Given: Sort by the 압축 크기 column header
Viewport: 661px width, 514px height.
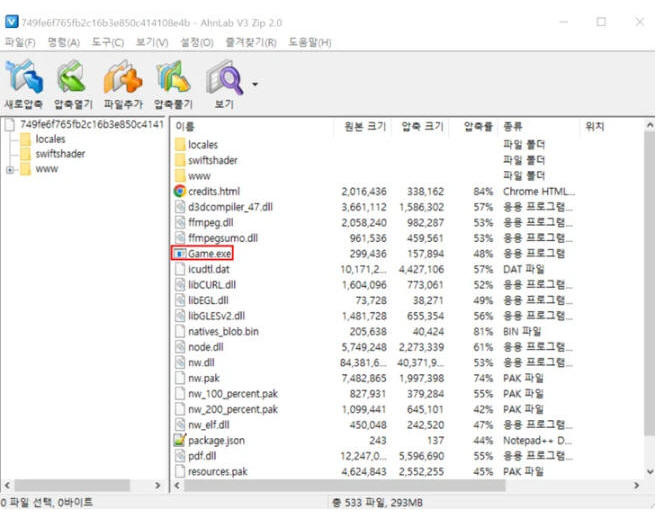Looking at the screenshot, I should point(422,126).
